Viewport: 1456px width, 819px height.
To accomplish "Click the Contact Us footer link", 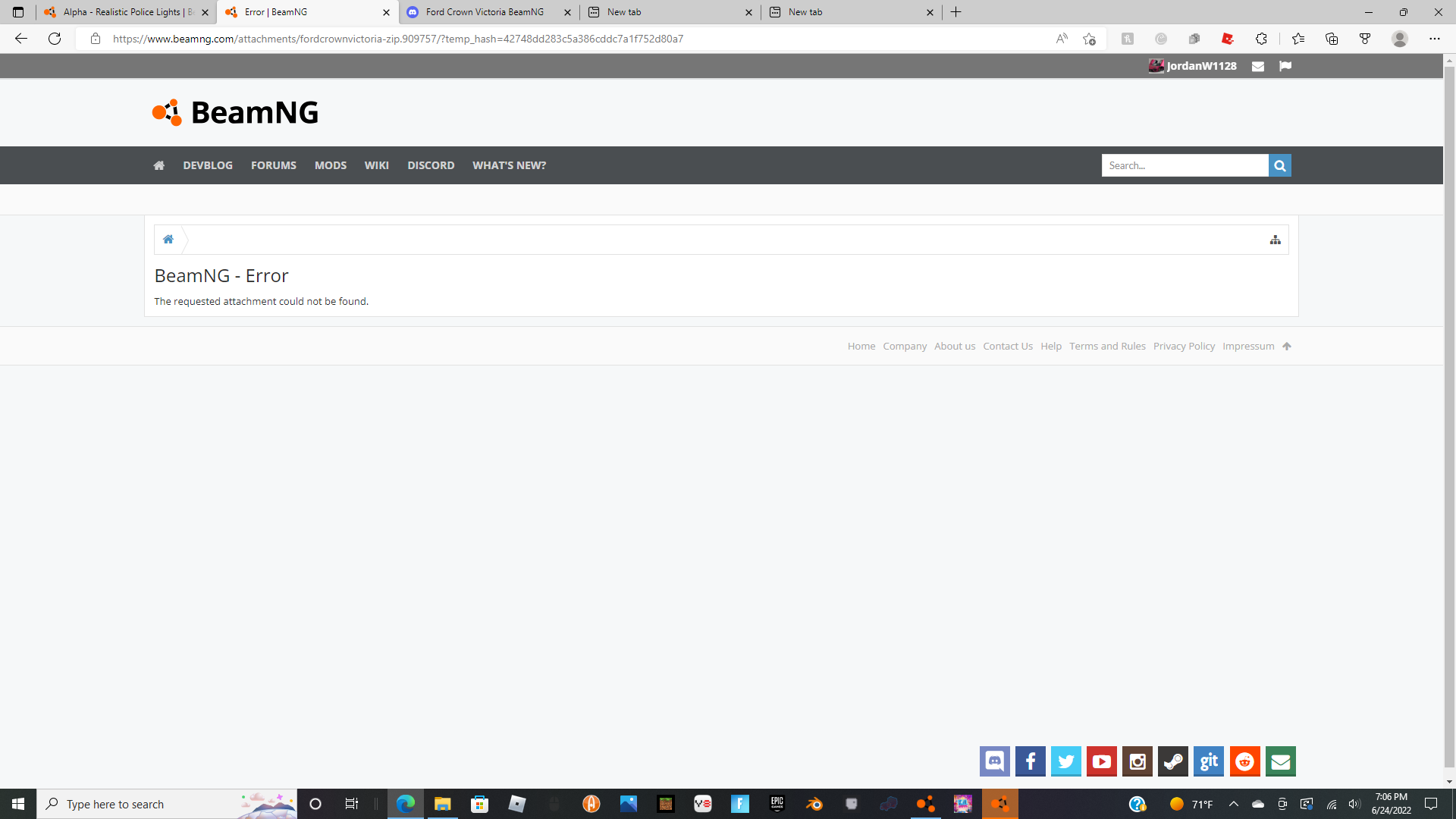I will tap(1008, 346).
